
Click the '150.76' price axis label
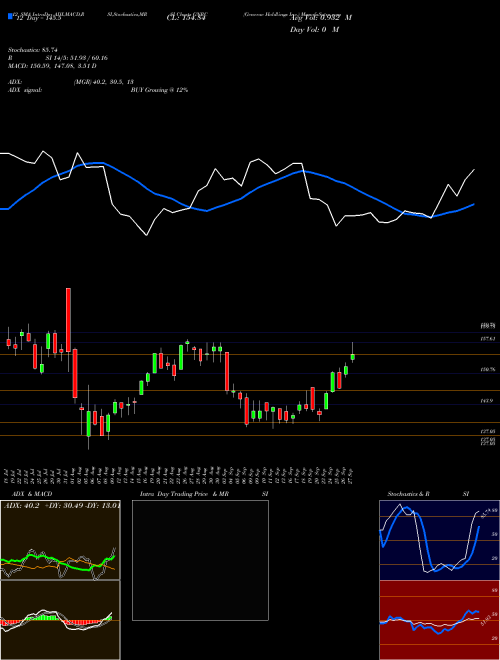pyautogui.click(x=488, y=370)
